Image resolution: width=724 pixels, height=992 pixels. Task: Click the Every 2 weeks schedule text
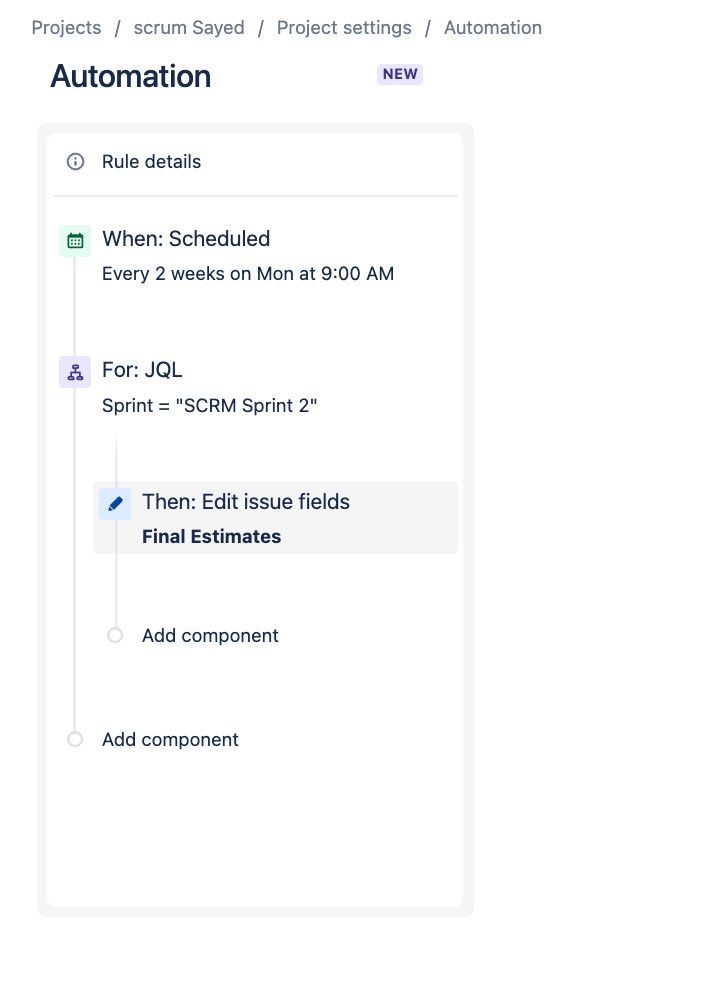[x=247, y=273]
